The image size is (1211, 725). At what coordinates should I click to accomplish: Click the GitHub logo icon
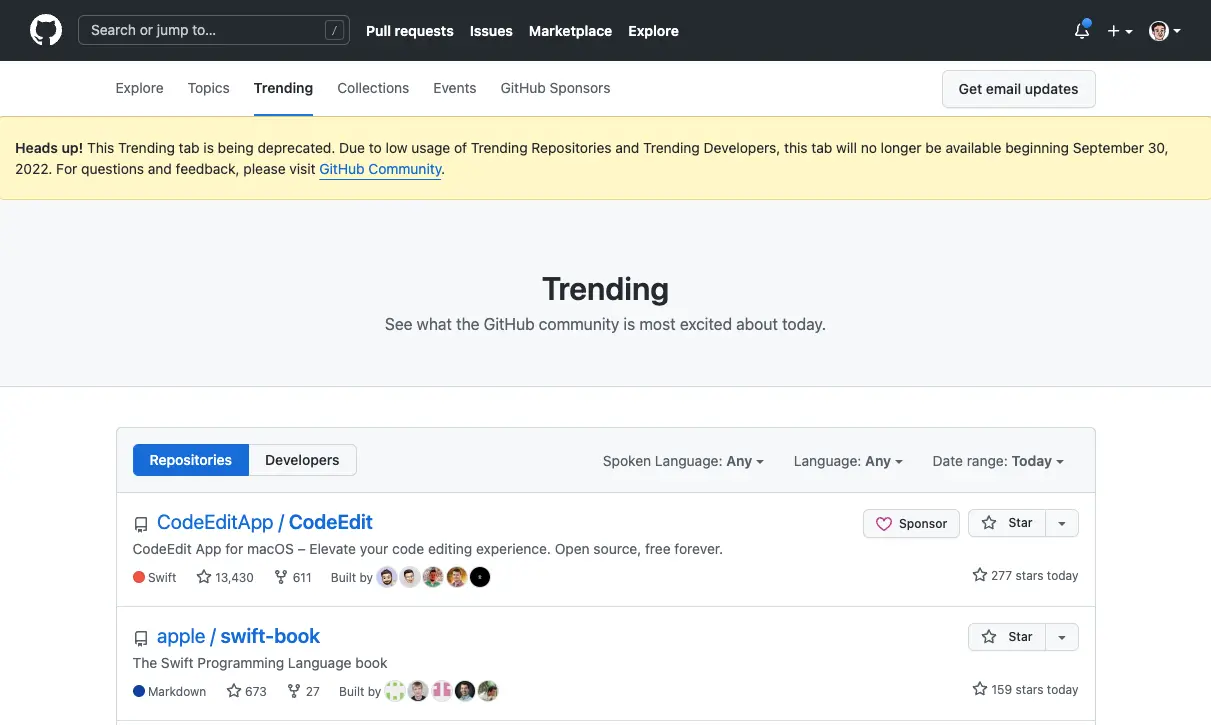click(46, 30)
